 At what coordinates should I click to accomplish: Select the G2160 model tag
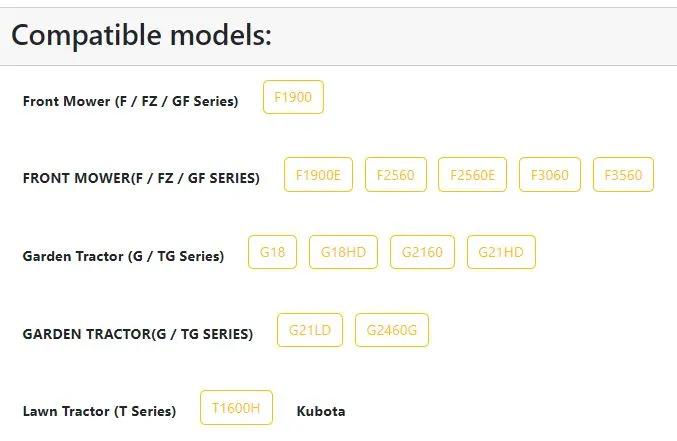point(422,252)
